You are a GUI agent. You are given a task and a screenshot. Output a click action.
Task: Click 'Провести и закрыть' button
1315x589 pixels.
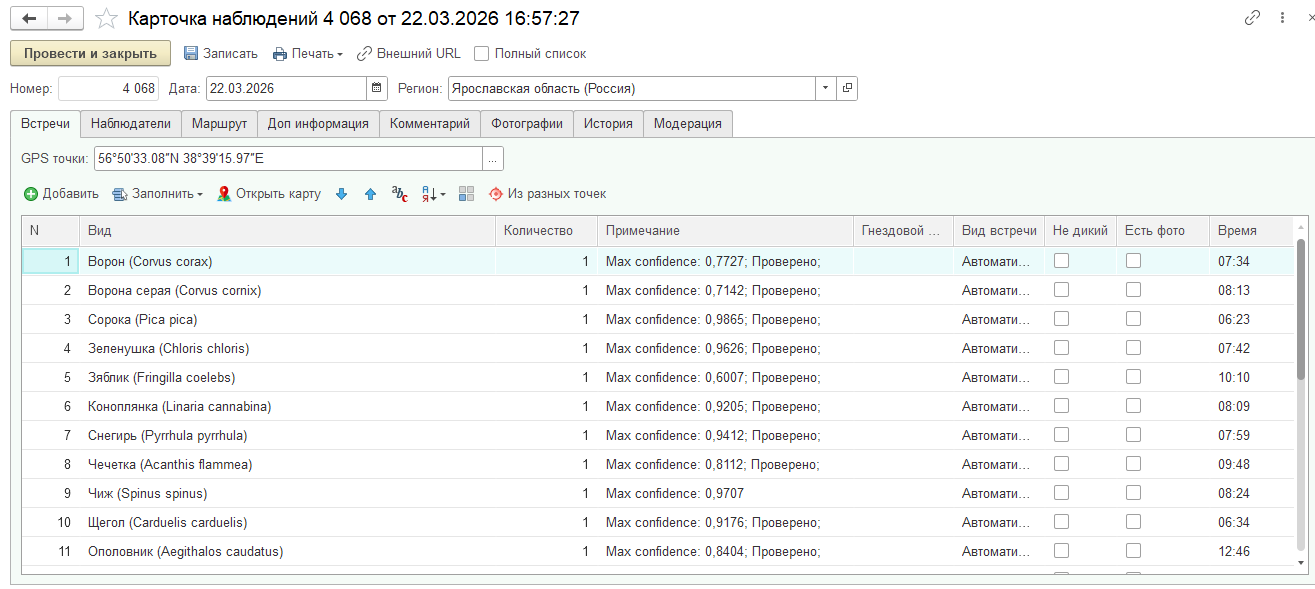point(90,54)
